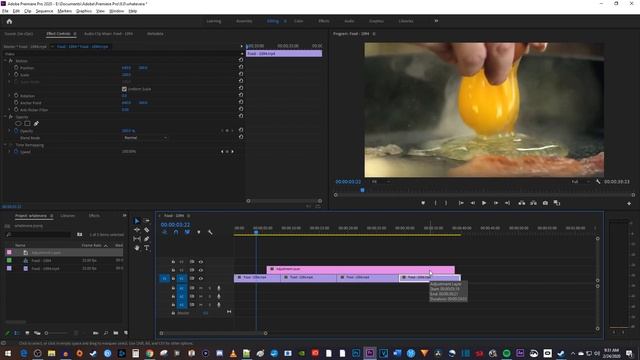Toggle animation stopwatch for Anchor Point
This screenshot has width=640, height=360.
(x=16, y=102)
